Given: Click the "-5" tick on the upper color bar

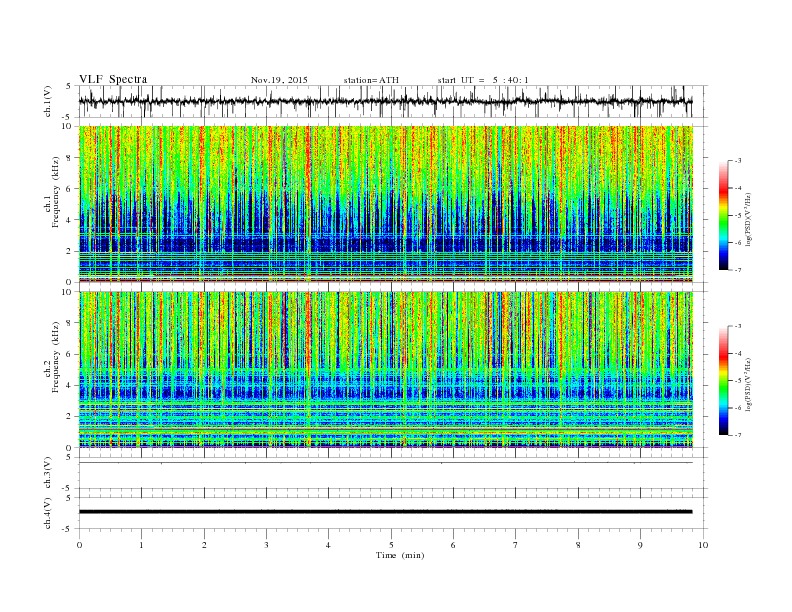Looking at the screenshot, I should (x=738, y=216).
